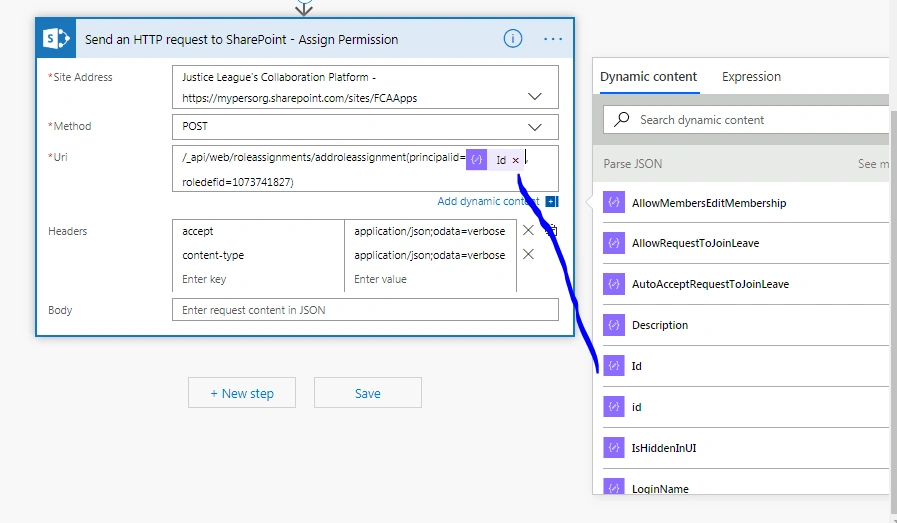
Task: Click the Uri input field text
Action: [x=365, y=169]
